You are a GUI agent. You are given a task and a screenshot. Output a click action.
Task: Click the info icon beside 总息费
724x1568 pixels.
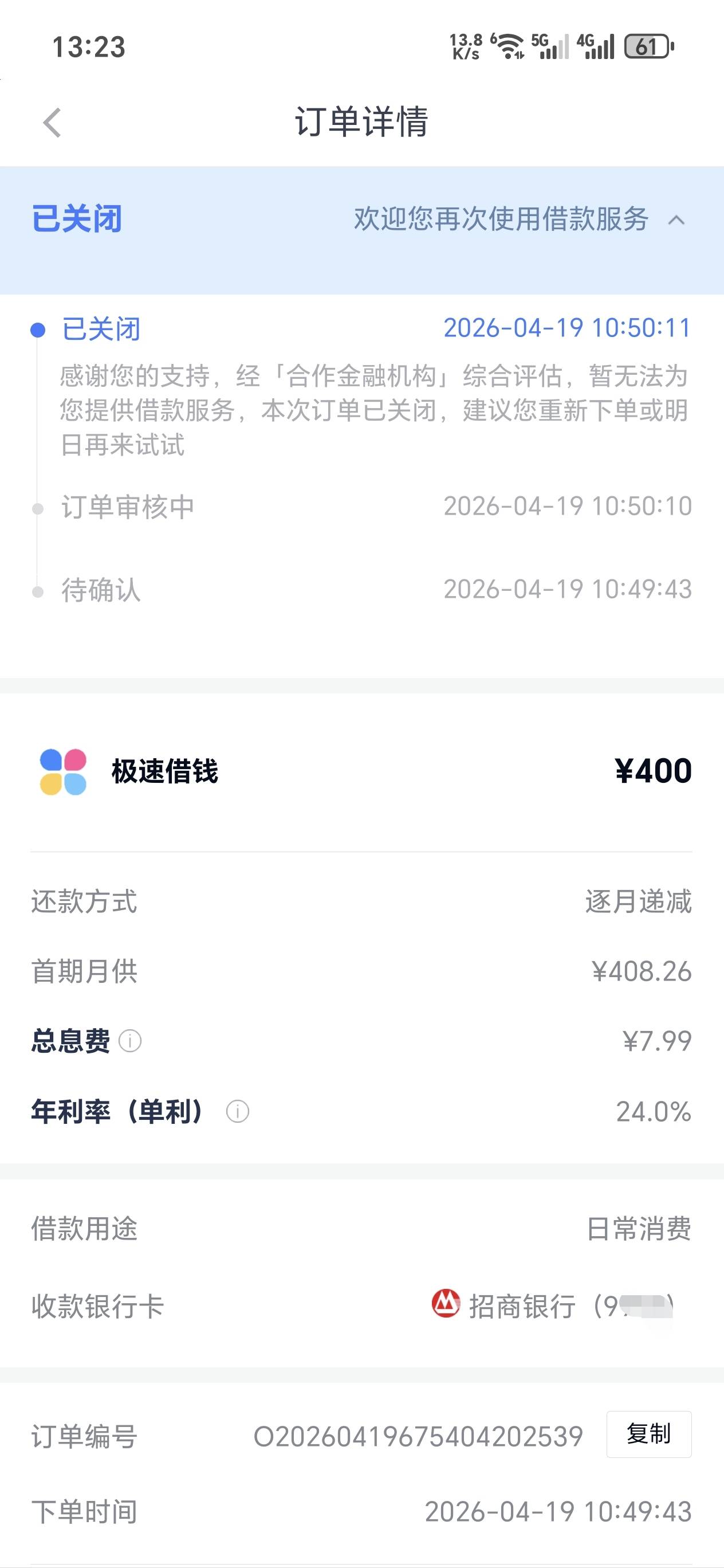[x=129, y=1041]
